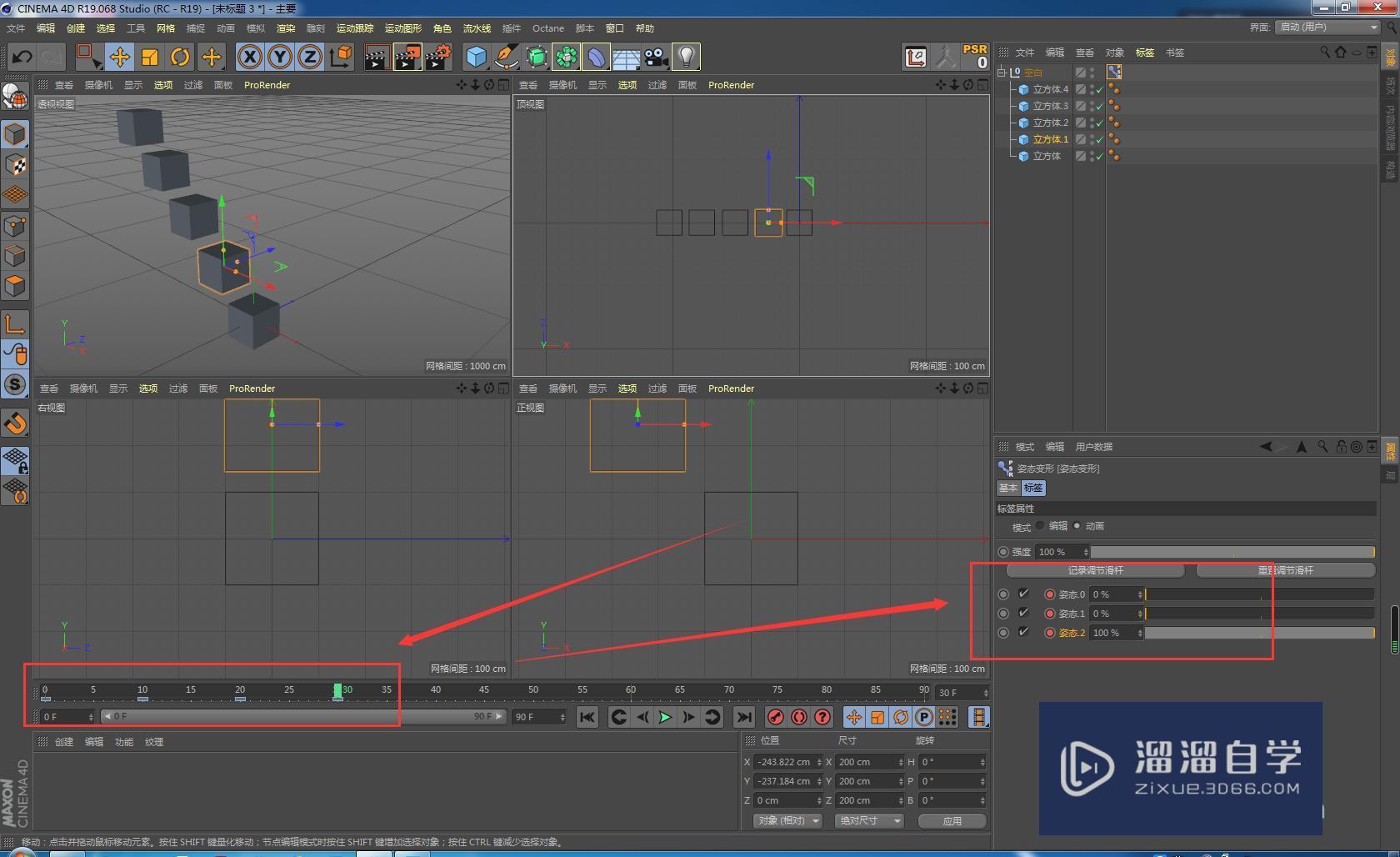1400x857 pixels.
Task: Open the Array modeling objects icon
Action: click(567, 57)
